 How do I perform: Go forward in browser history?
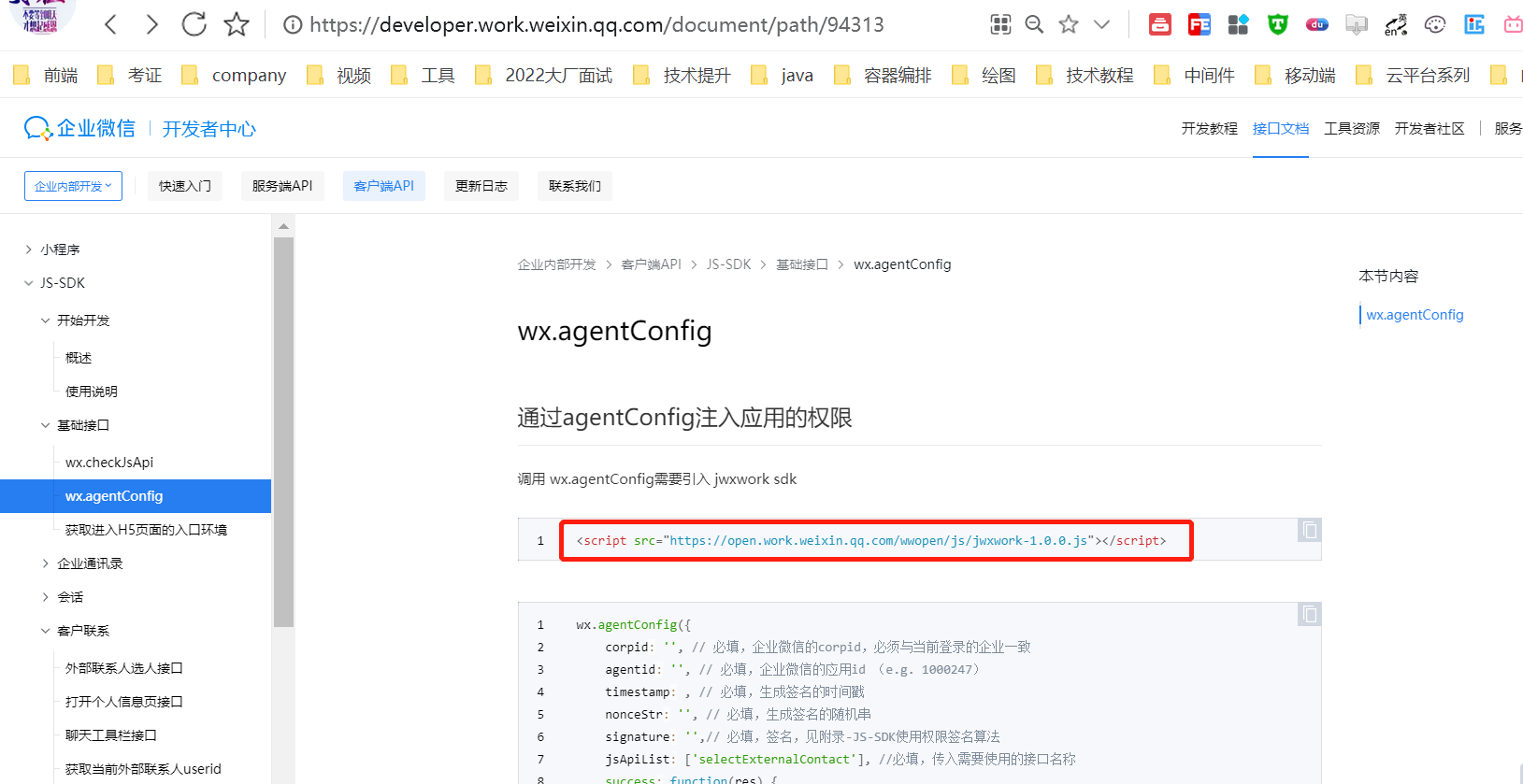(152, 24)
